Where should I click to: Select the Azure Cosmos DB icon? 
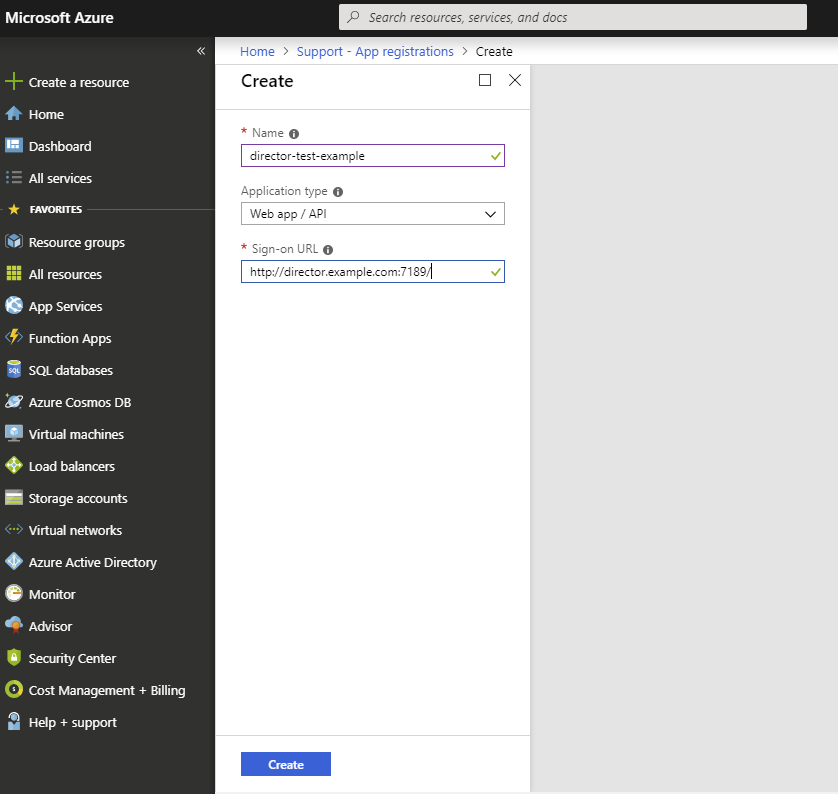point(14,402)
